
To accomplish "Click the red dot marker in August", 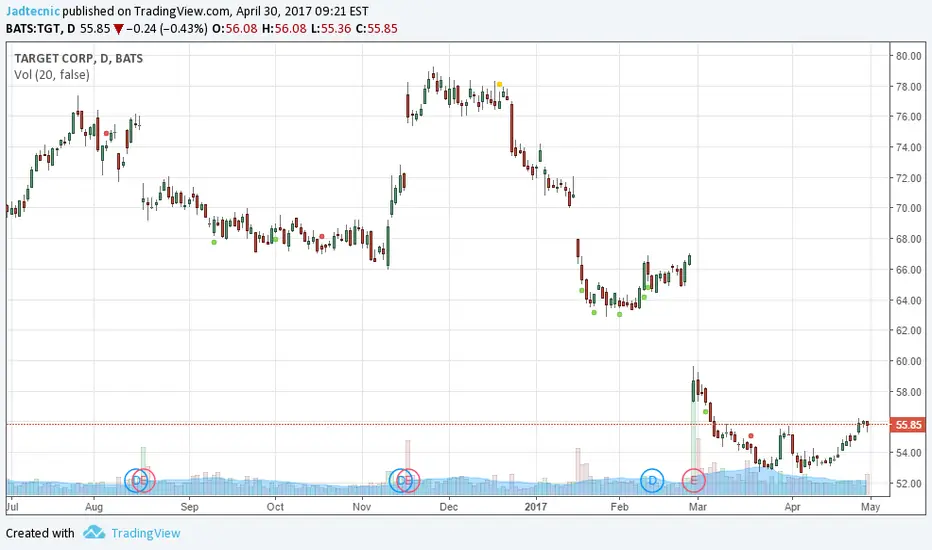I will pyautogui.click(x=106, y=134).
